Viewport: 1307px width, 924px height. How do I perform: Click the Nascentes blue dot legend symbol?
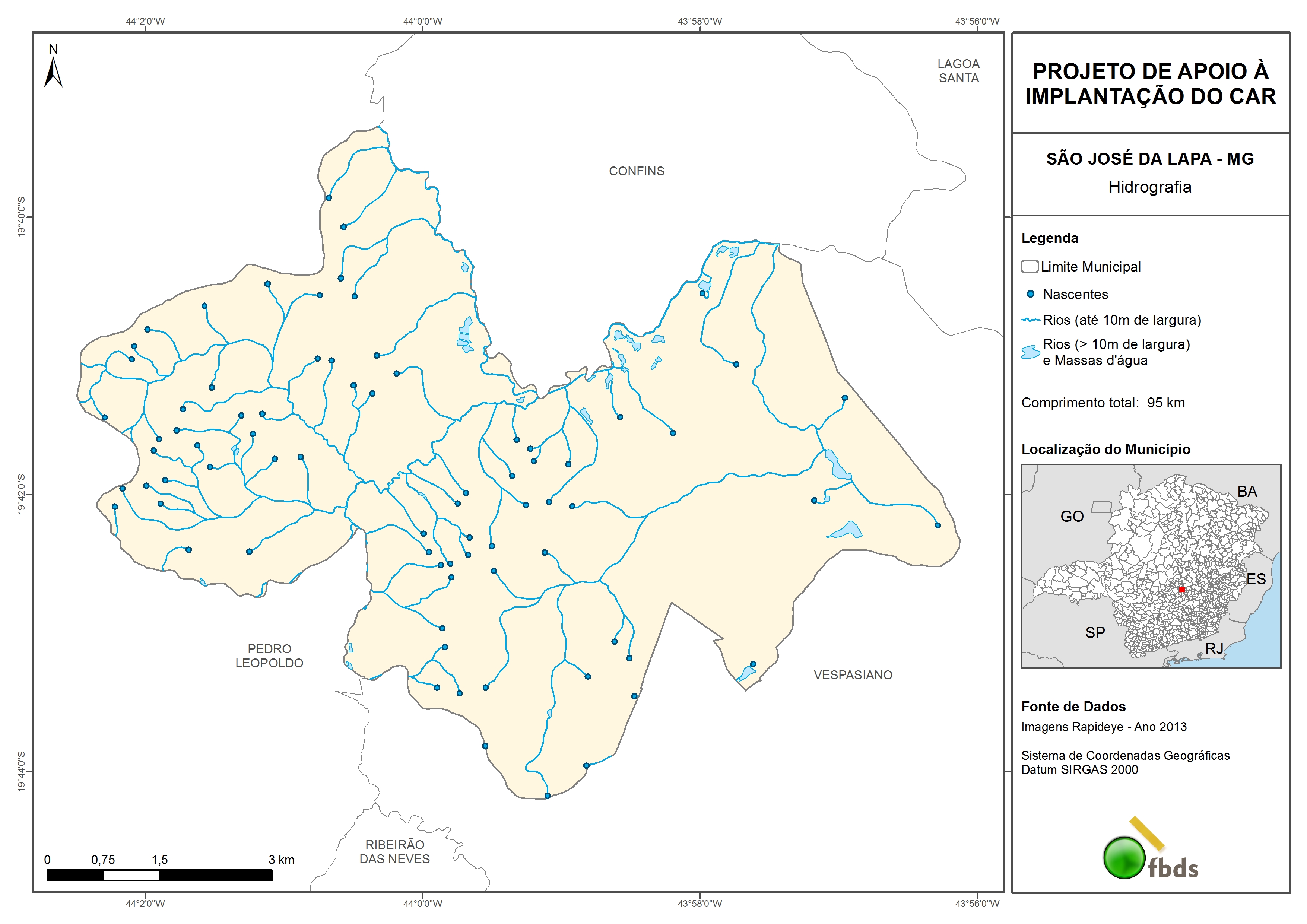(x=1030, y=294)
